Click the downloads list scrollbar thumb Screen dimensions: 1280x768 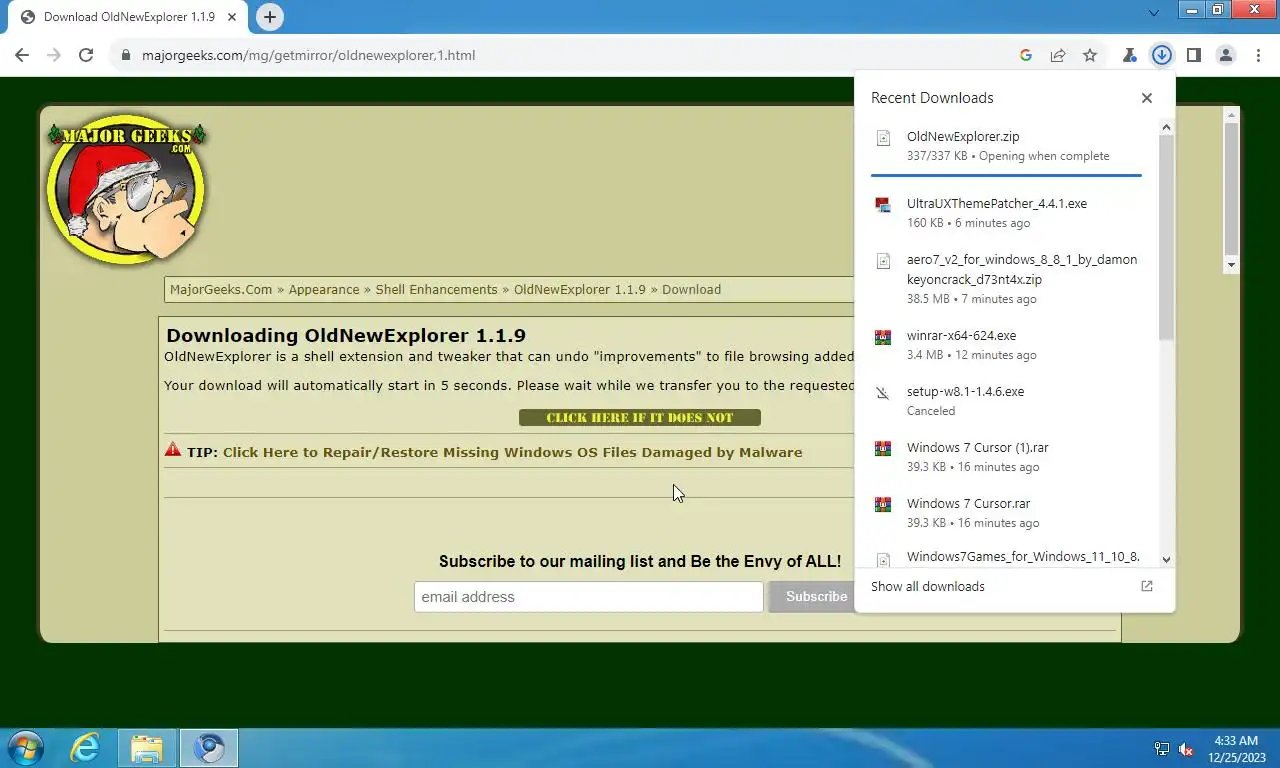coord(1166,237)
